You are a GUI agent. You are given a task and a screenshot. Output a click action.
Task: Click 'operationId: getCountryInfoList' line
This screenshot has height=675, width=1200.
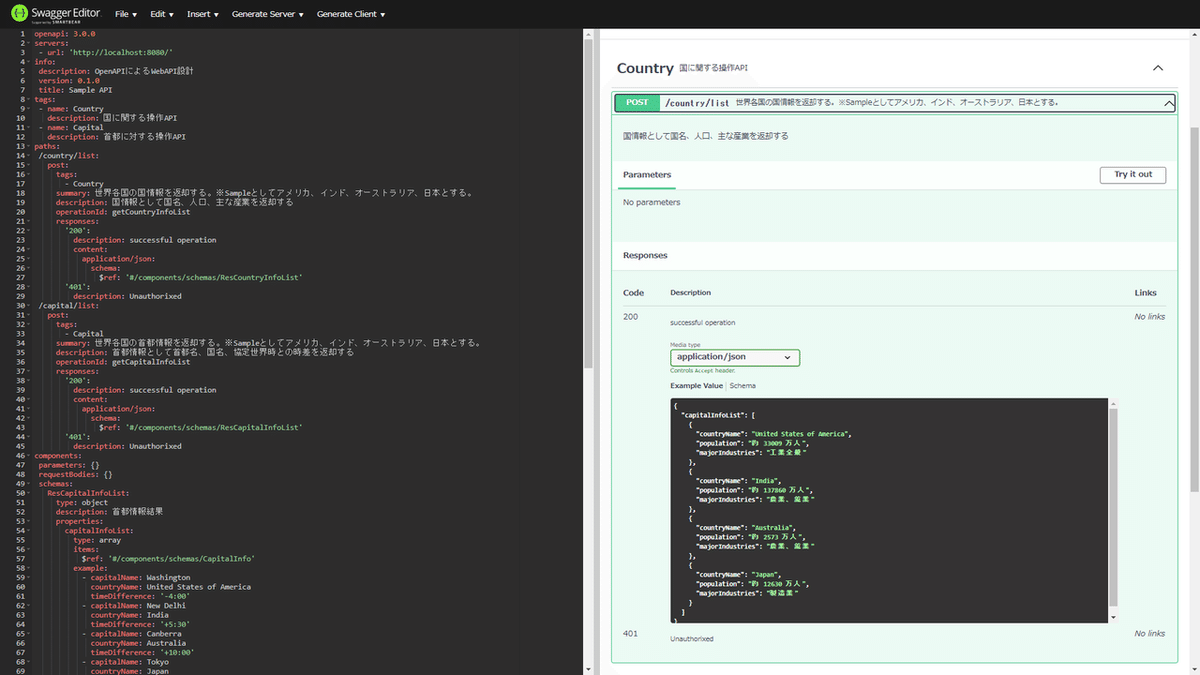tap(123, 211)
